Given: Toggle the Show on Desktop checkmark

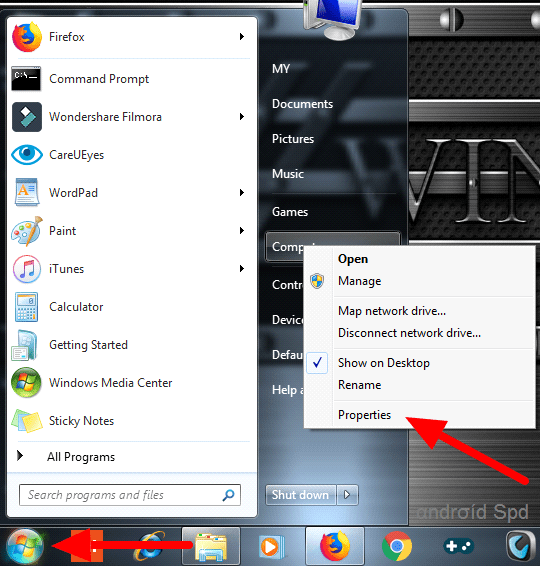Looking at the screenshot, I should 317,363.
